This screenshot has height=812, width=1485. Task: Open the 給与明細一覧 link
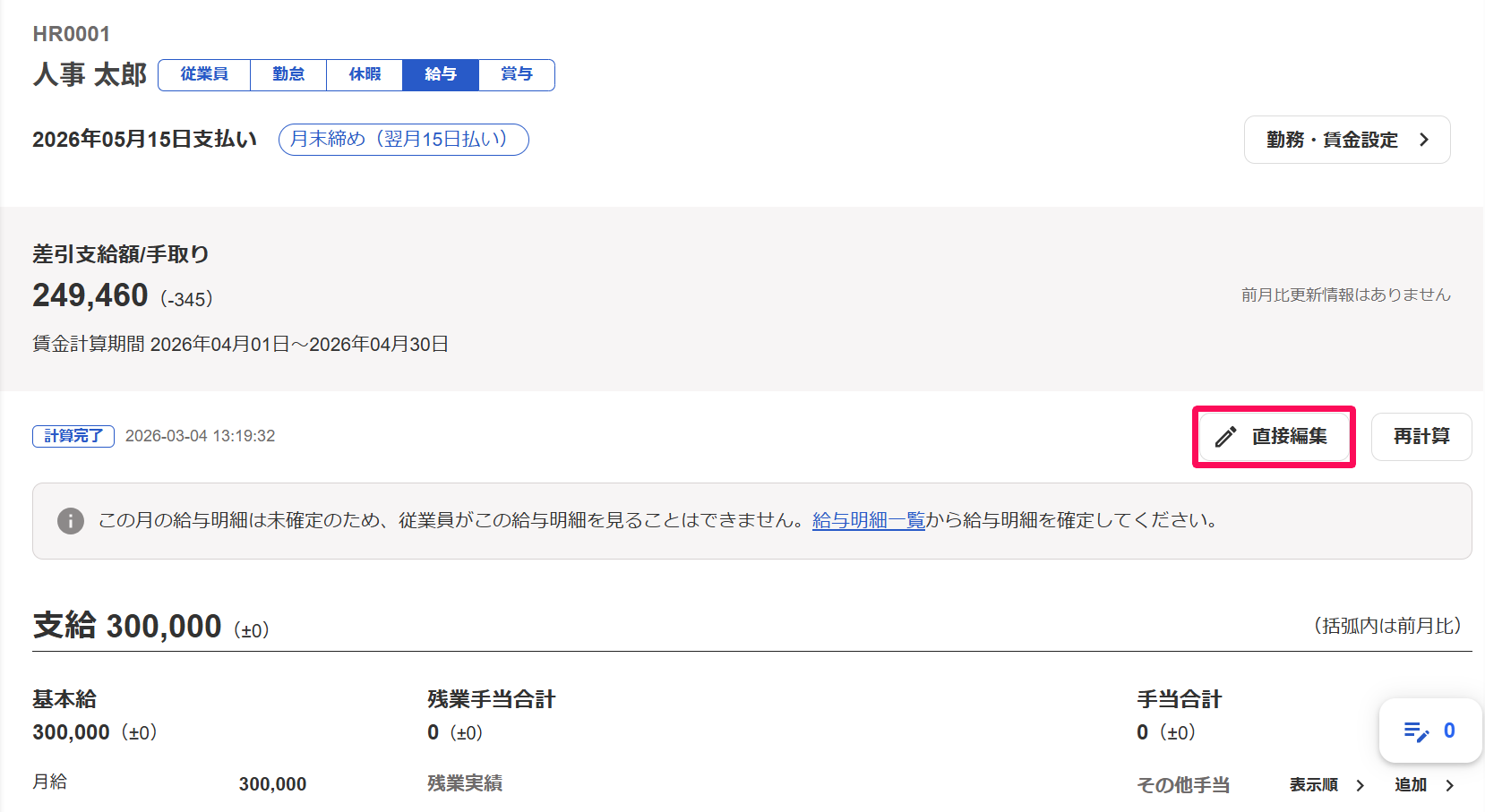coord(869,520)
